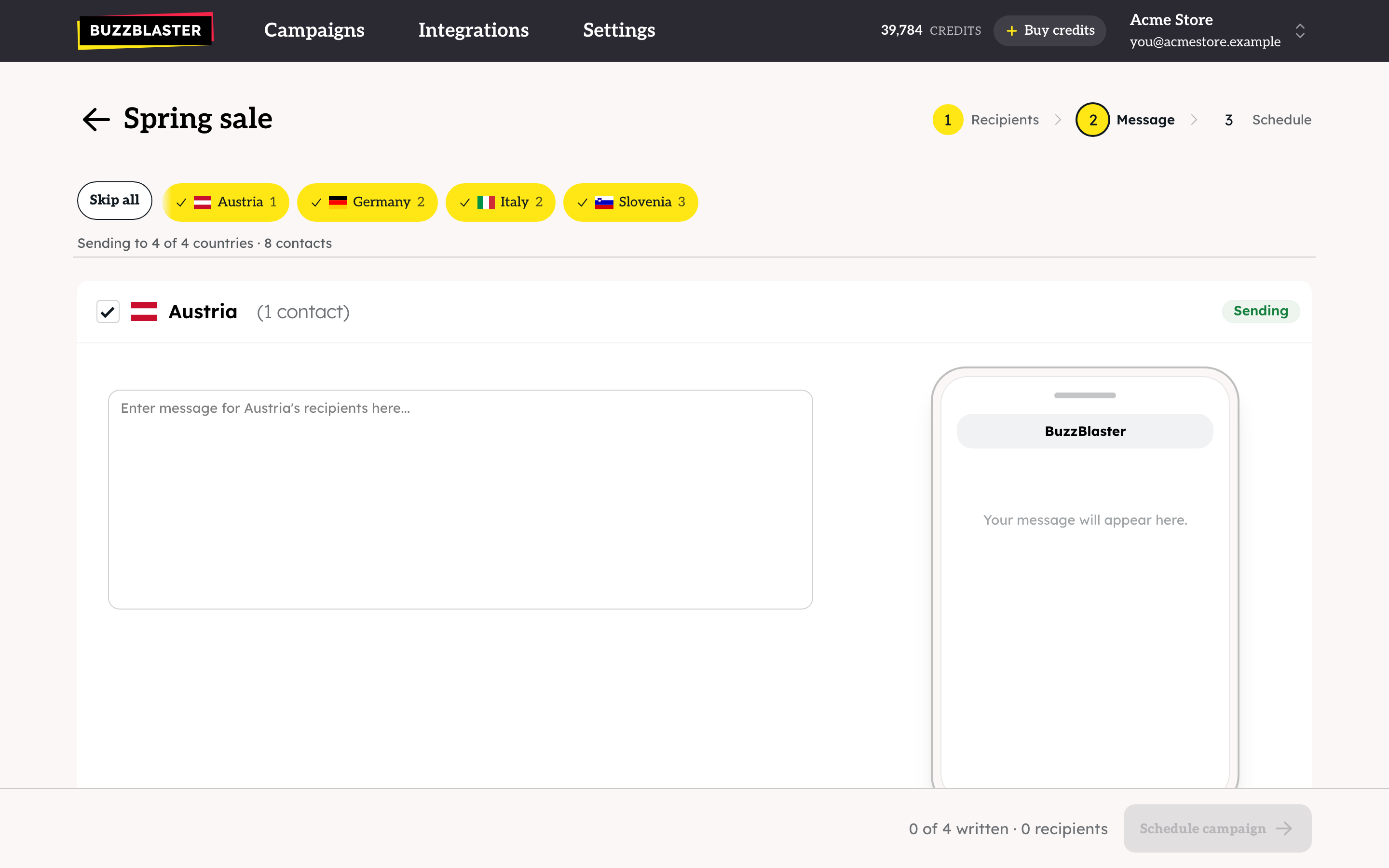This screenshot has height=868, width=1389.
Task: Click the '(1 contact)' label
Action: tap(303, 312)
